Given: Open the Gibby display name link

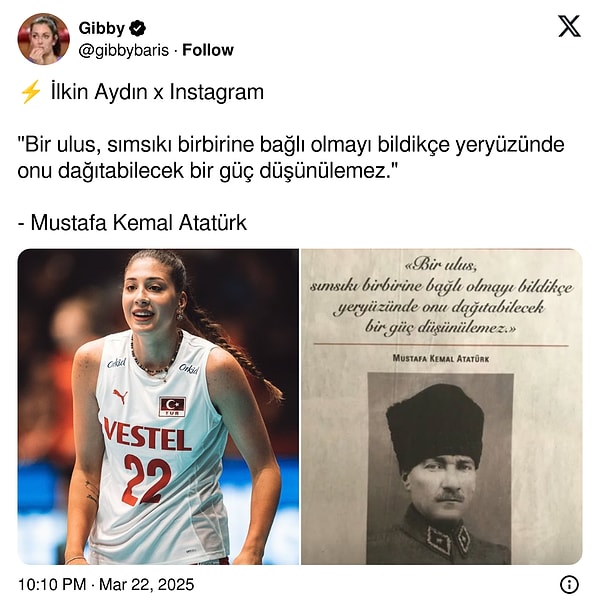Looking at the screenshot, I should click(x=101, y=28).
